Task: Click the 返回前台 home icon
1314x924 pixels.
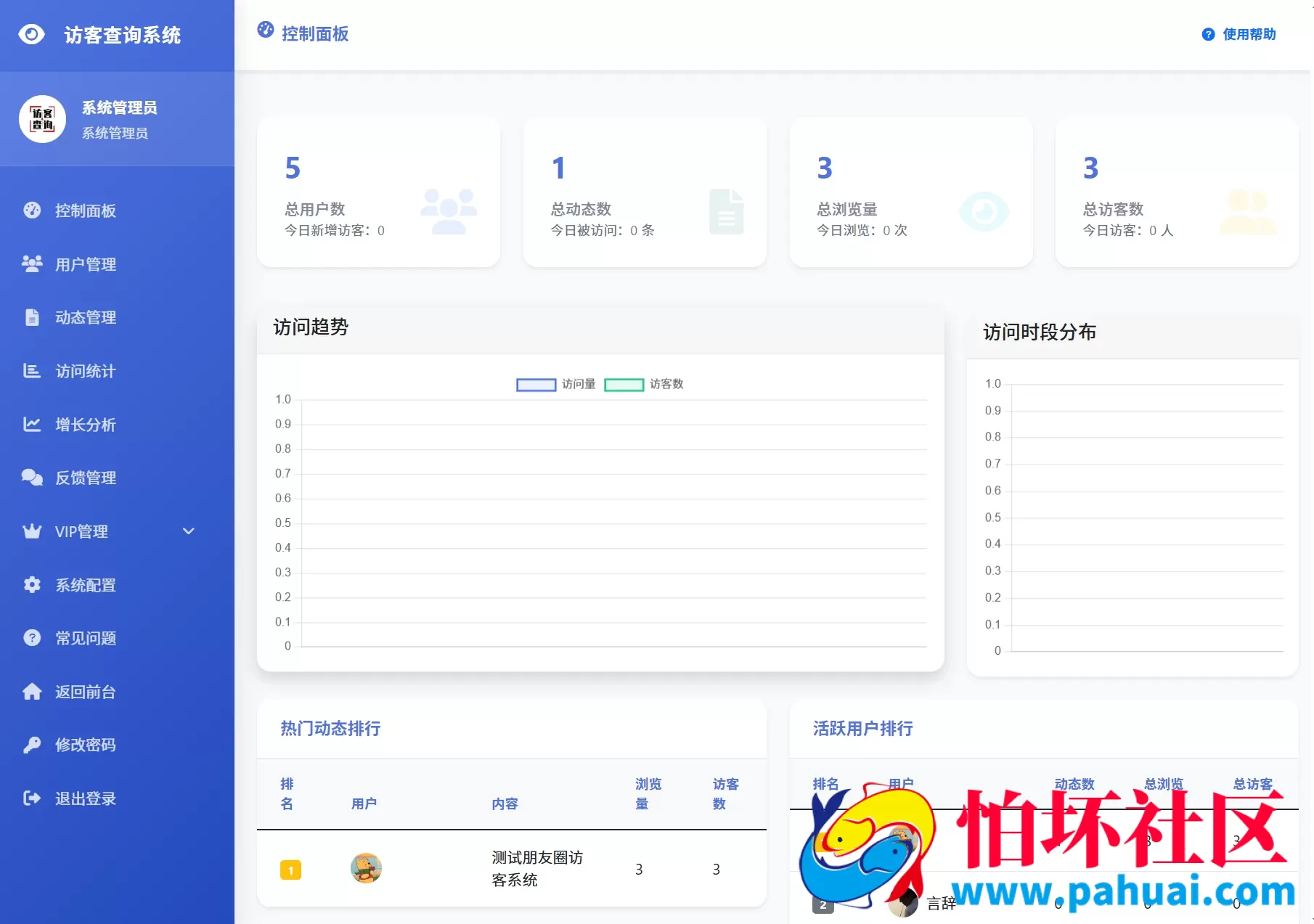Action: 32,691
